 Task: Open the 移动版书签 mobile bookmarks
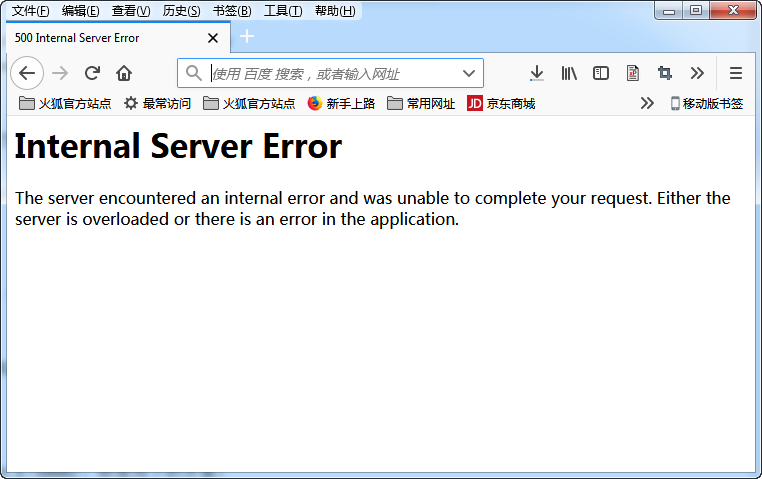point(707,103)
